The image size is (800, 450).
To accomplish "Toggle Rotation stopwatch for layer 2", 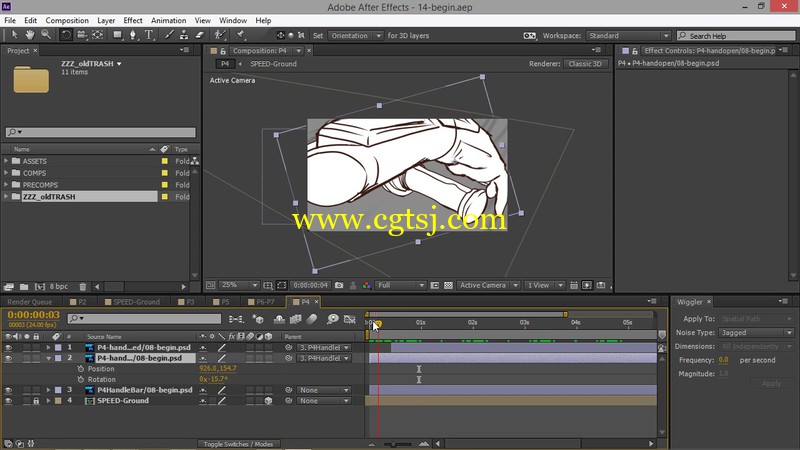I will pyautogui.click(x=81, y=379).
